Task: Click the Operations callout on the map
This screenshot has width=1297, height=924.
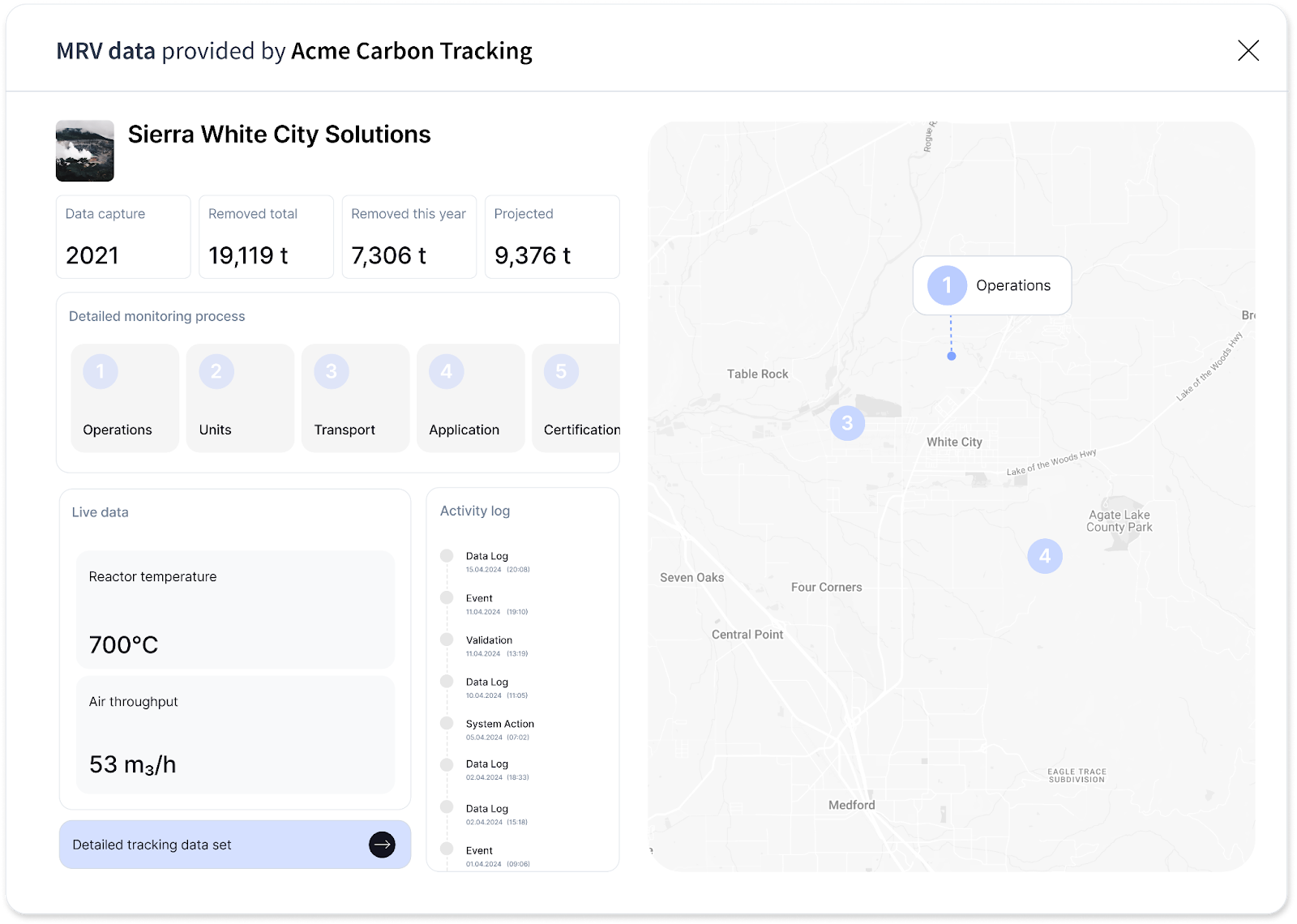Action: (x=992, y=285)
